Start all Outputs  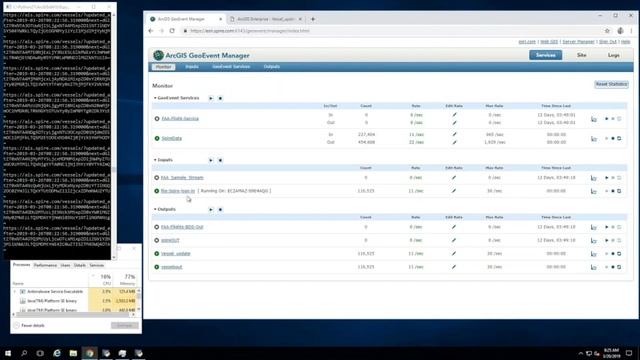point(211,209)
